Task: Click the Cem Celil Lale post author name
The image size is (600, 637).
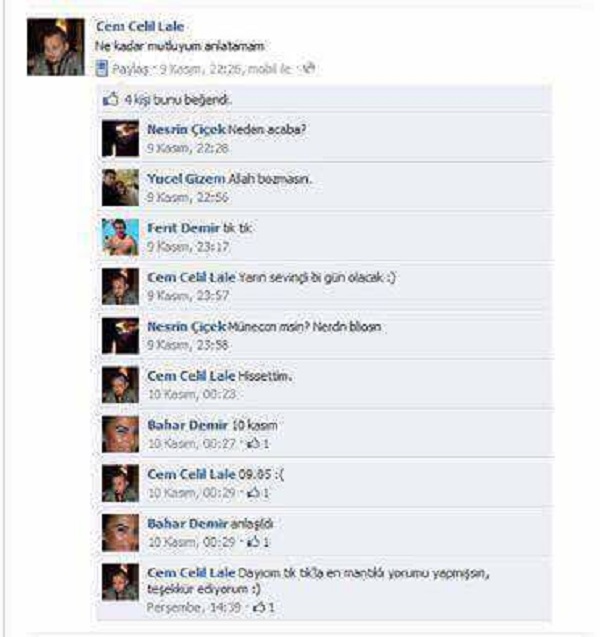Action: coord(140,27)
